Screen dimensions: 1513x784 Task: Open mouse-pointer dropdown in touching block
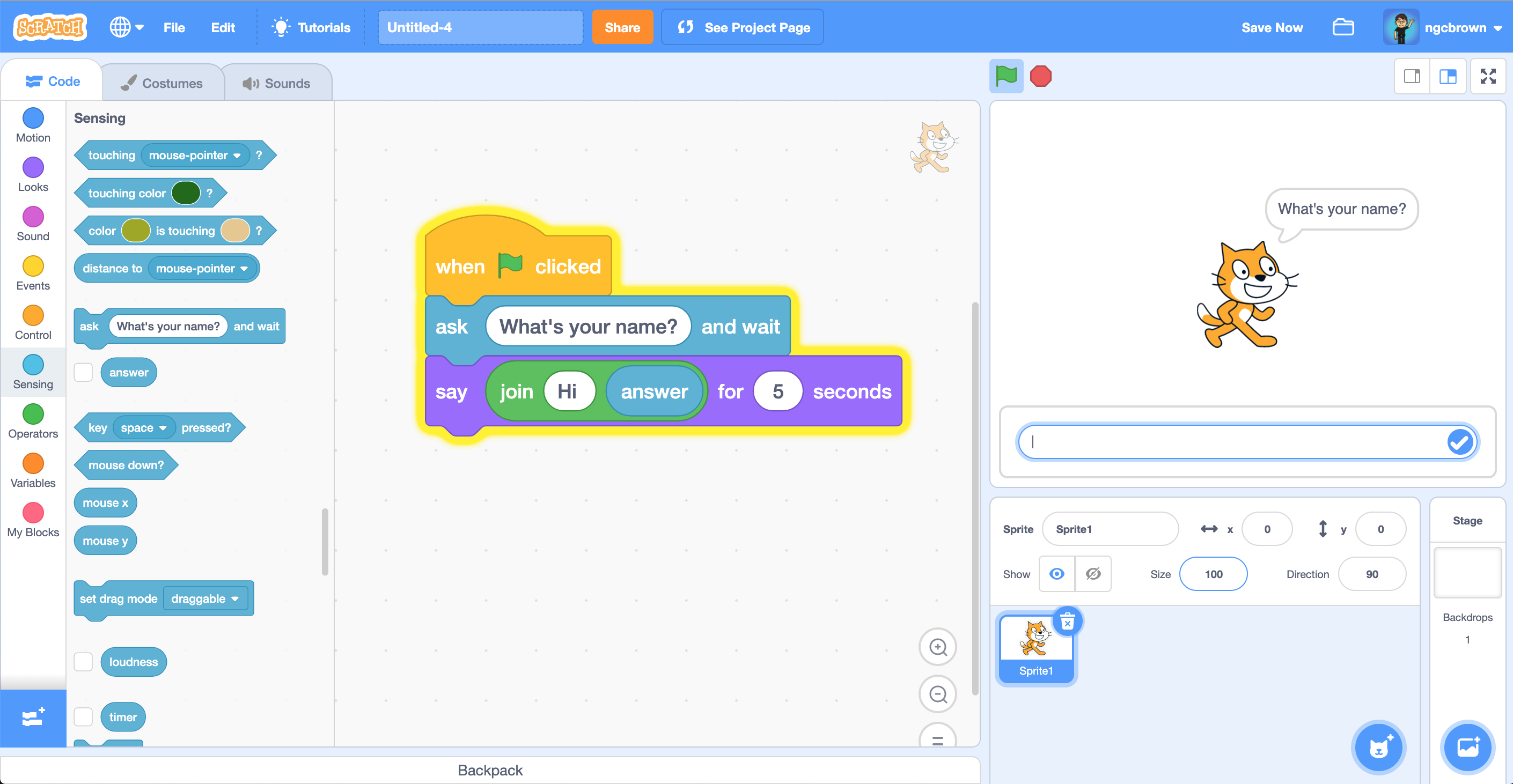click(195, 156)
